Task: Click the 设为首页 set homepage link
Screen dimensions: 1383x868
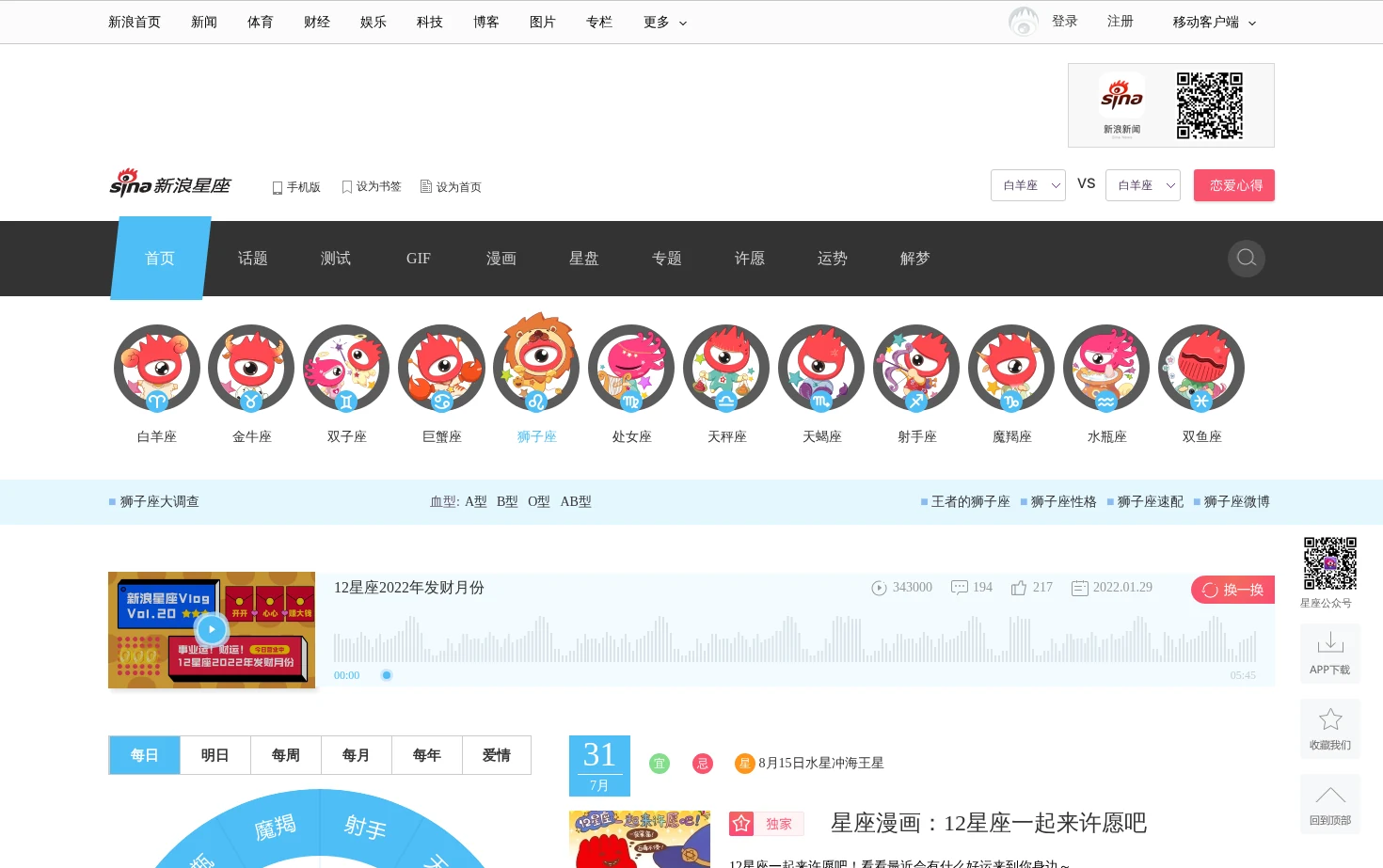Action: pyautogui.click(x=451, y=187)
